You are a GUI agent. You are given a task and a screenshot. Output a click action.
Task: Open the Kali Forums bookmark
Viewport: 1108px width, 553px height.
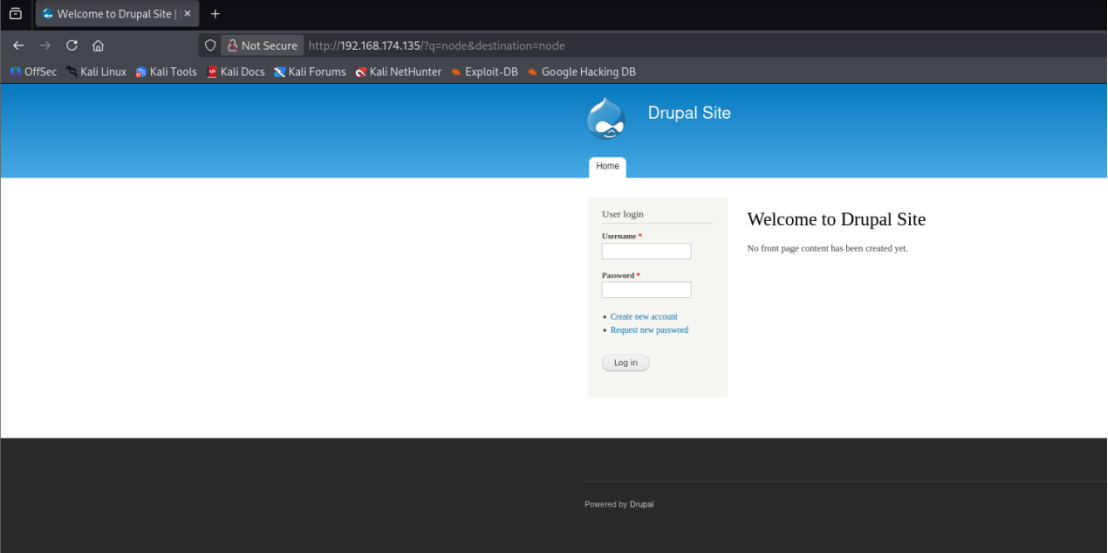[x=310, y=71]
